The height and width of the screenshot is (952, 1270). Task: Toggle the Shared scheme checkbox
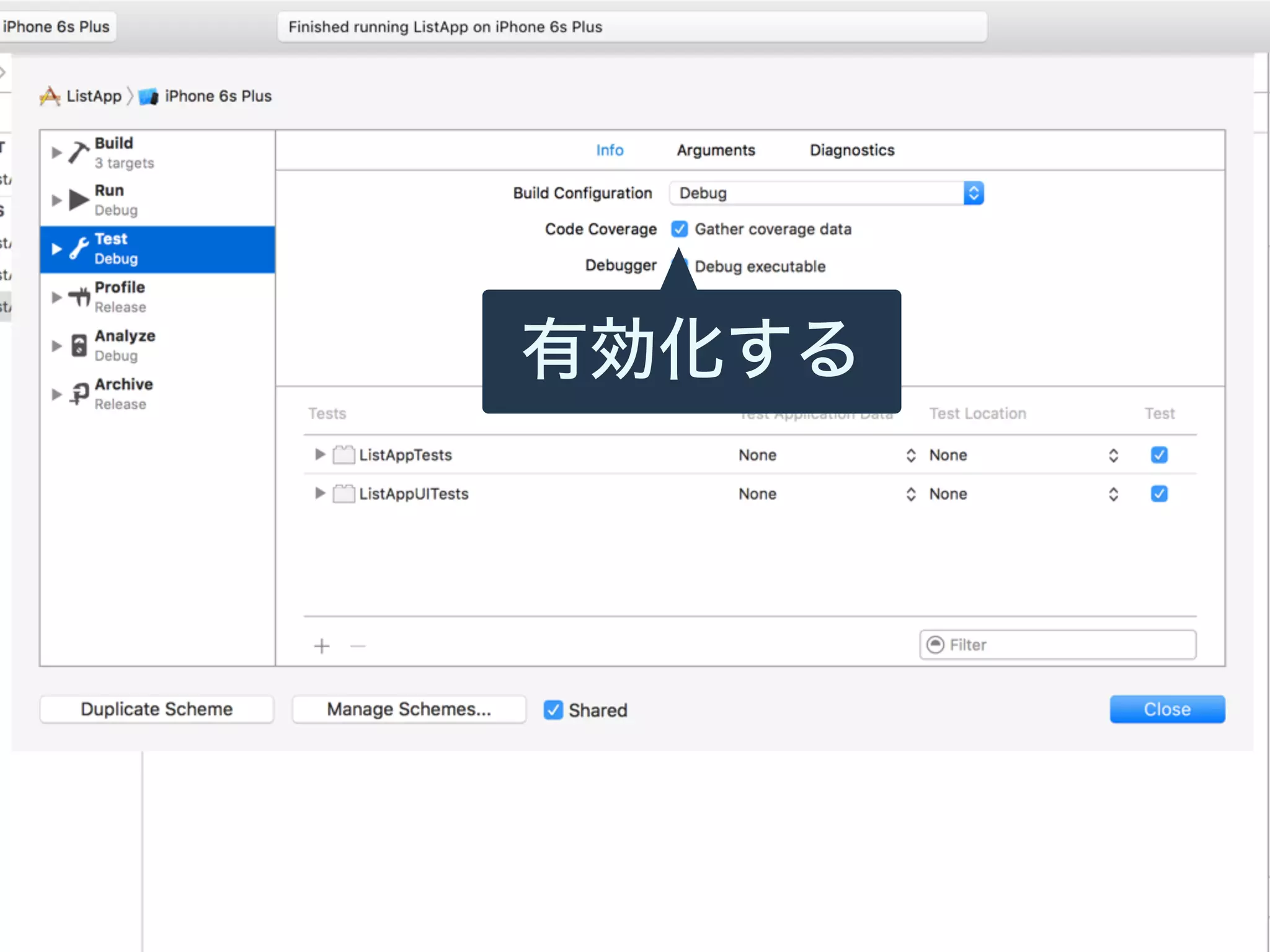(x=553, y=710)
